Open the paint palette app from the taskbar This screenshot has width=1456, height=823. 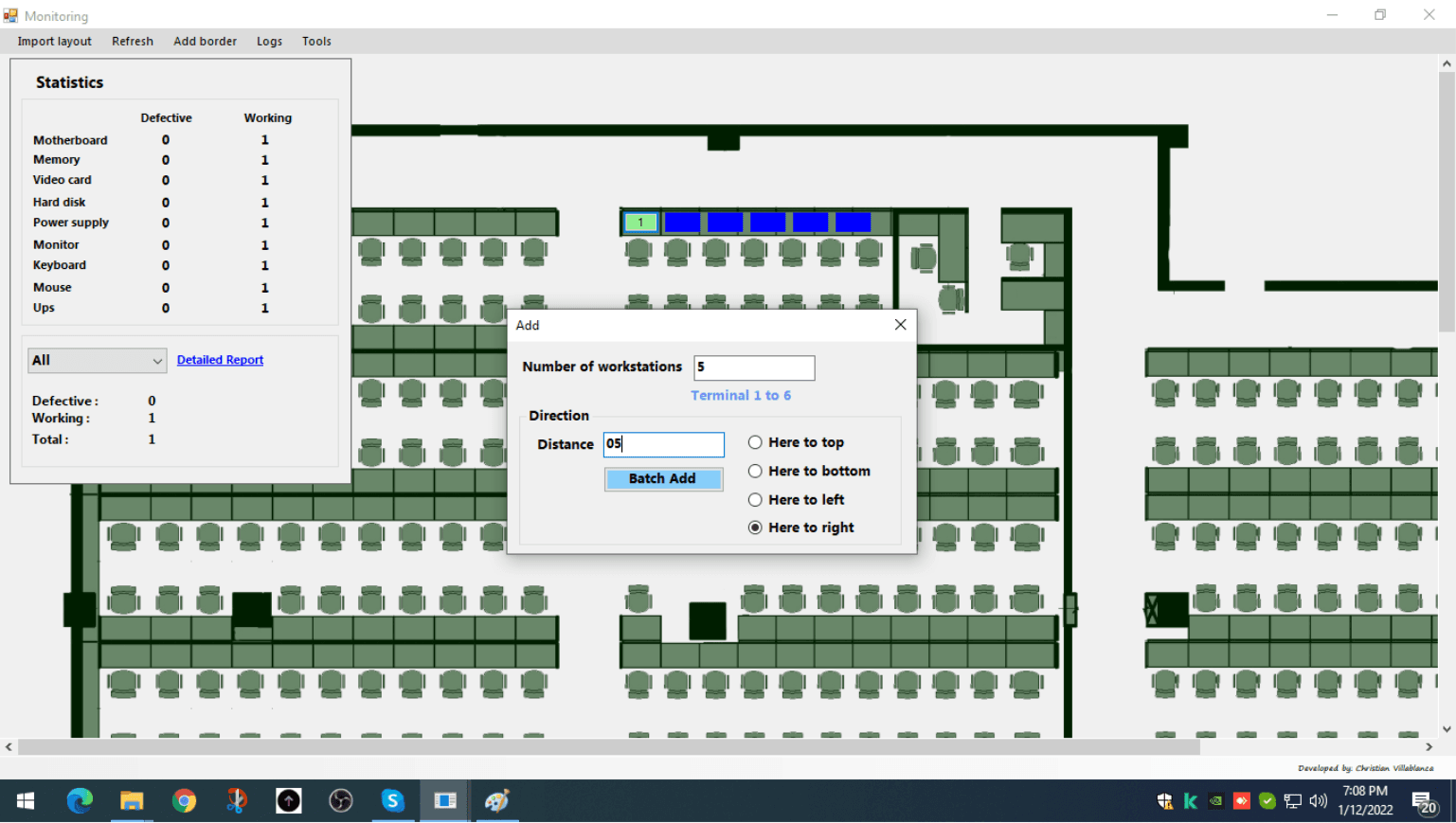pos(495,800)
